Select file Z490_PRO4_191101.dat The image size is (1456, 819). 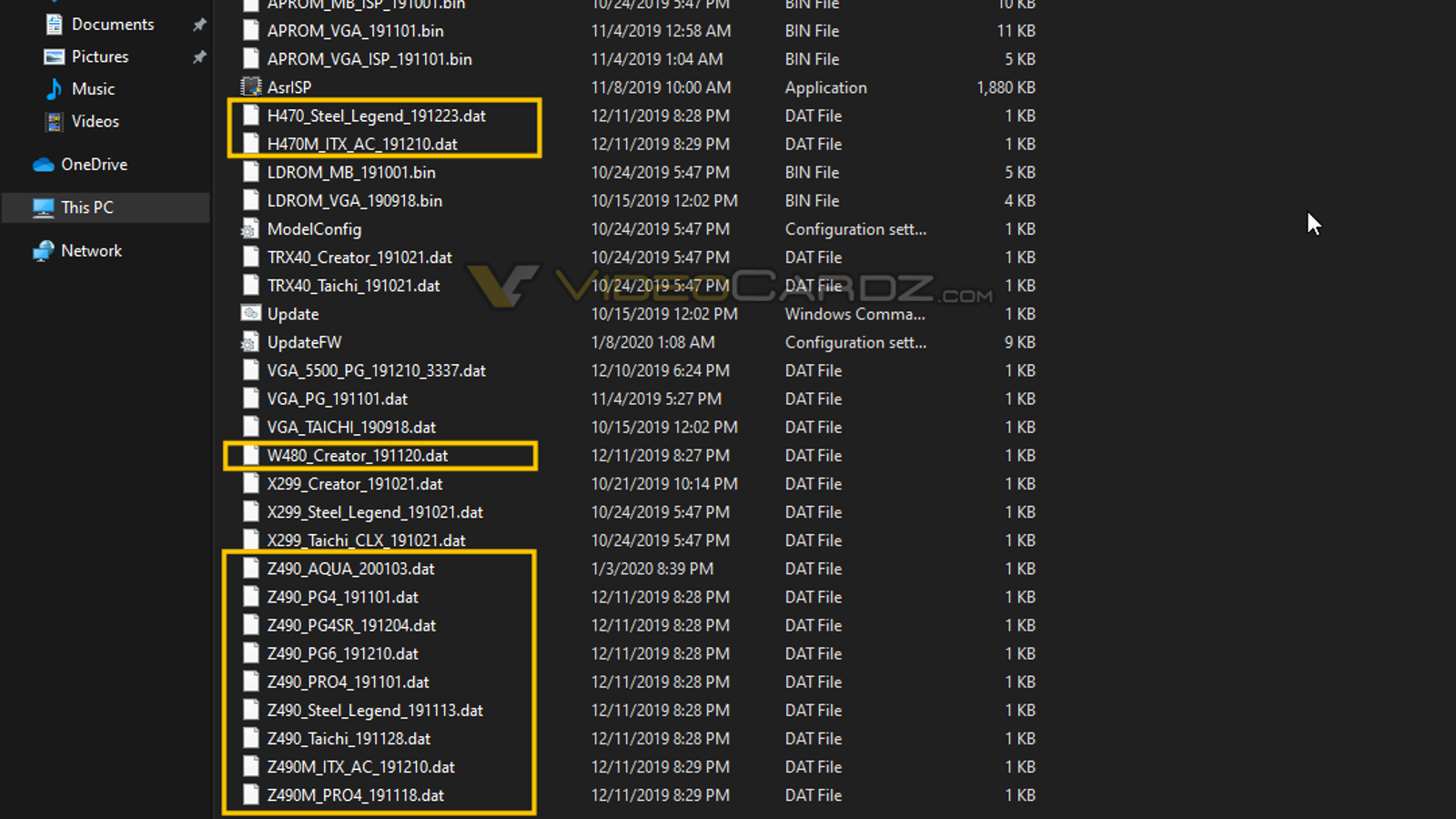point(349,682)
